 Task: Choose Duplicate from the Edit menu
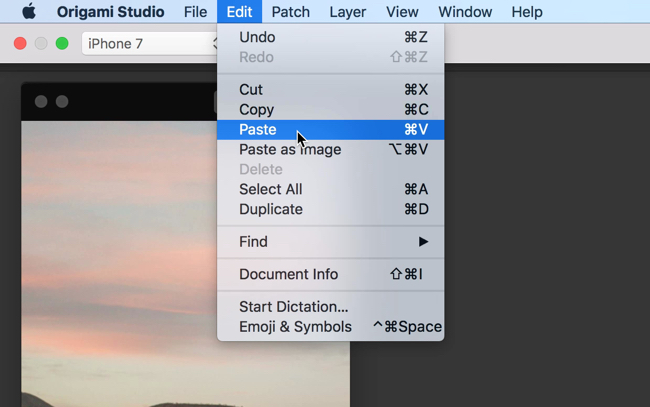271,210
